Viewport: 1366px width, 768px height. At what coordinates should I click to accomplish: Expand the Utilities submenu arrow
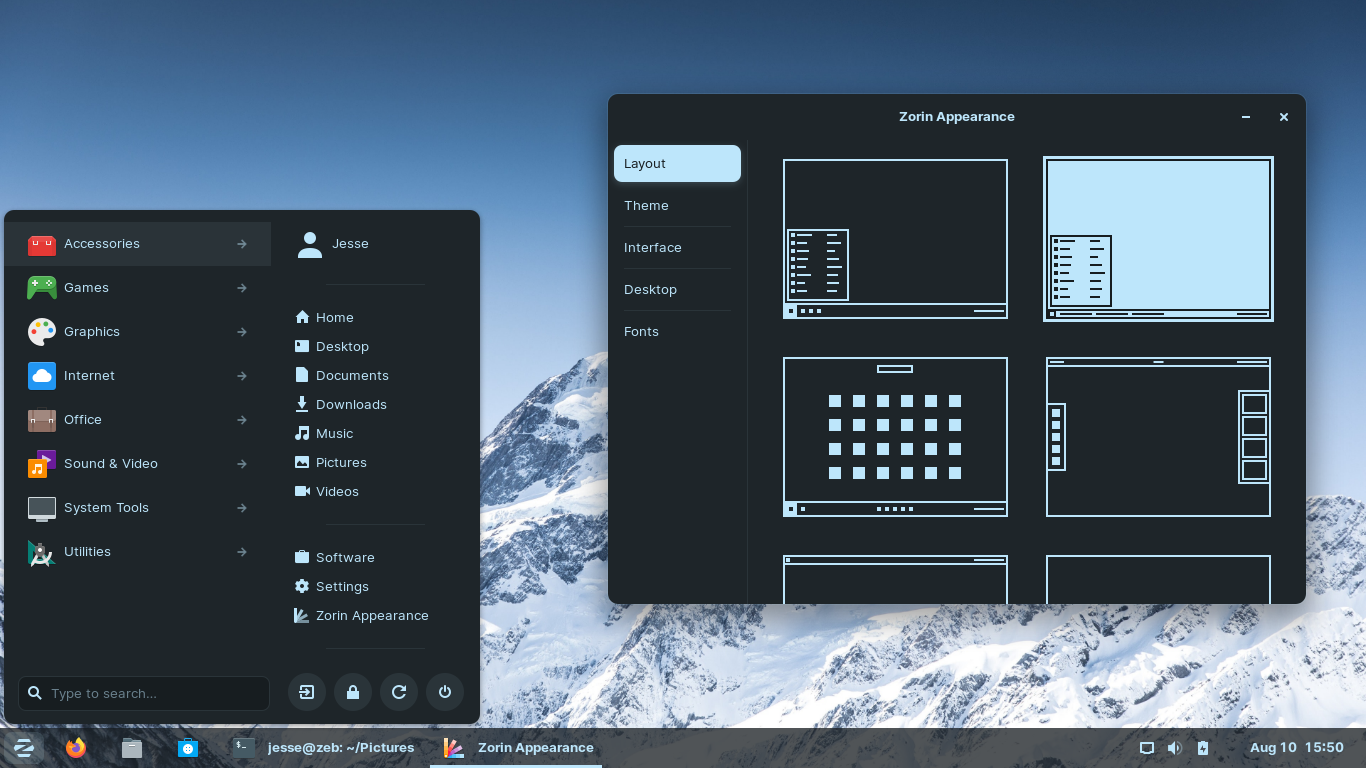pyautogui.click(x=242, y=552)
